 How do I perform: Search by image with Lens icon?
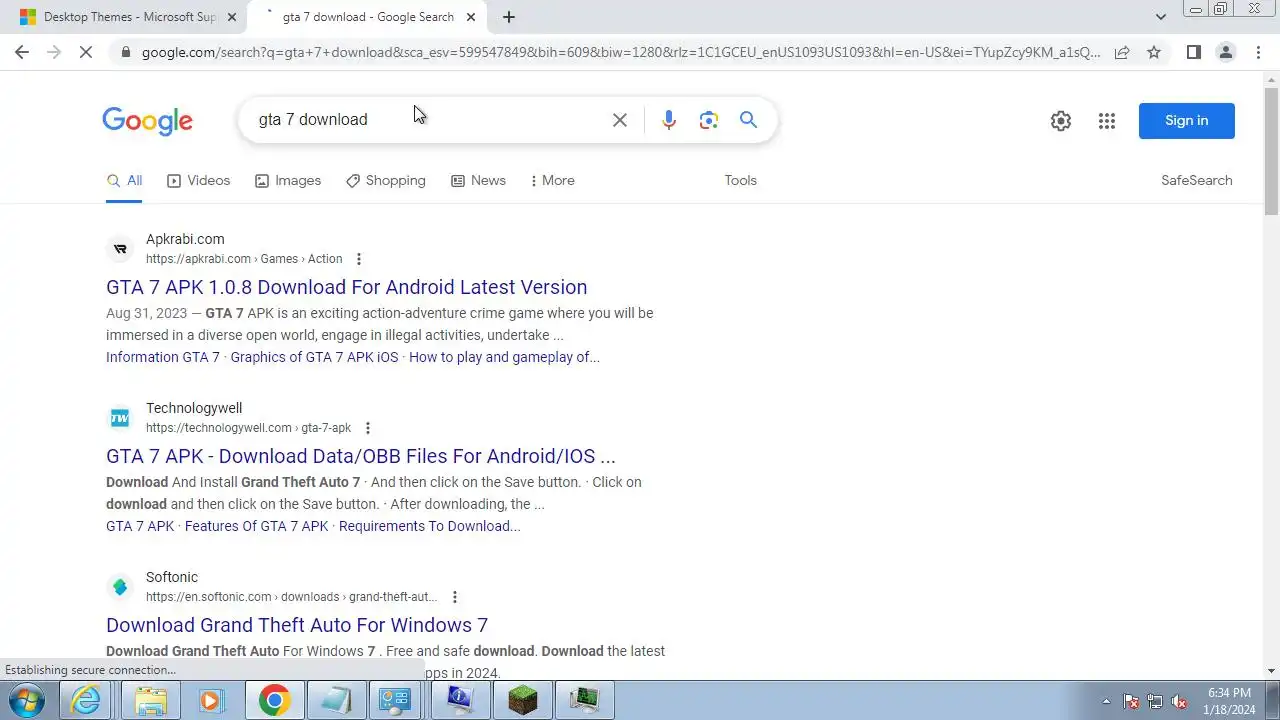coord(709,120)
